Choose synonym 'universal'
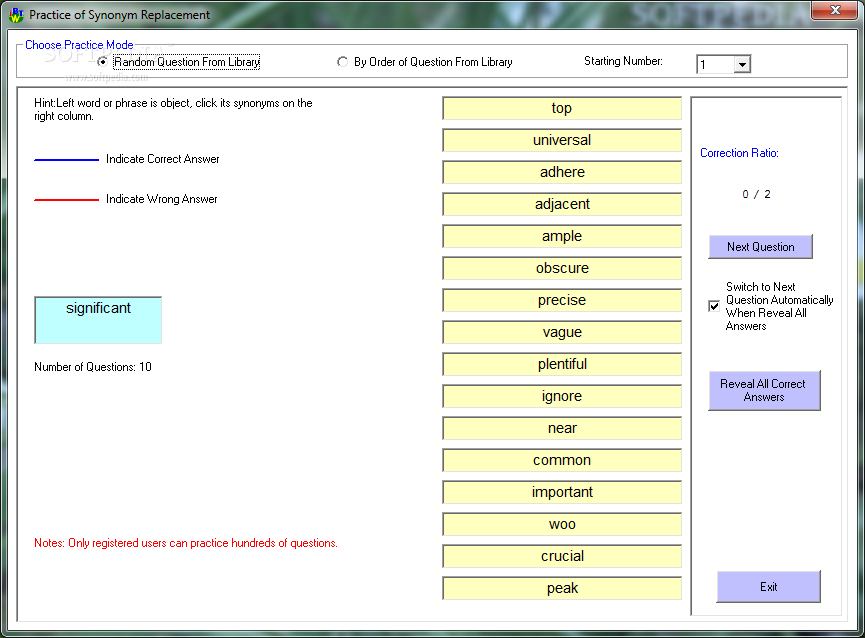The image size is (865, 638). coord(562,141)
